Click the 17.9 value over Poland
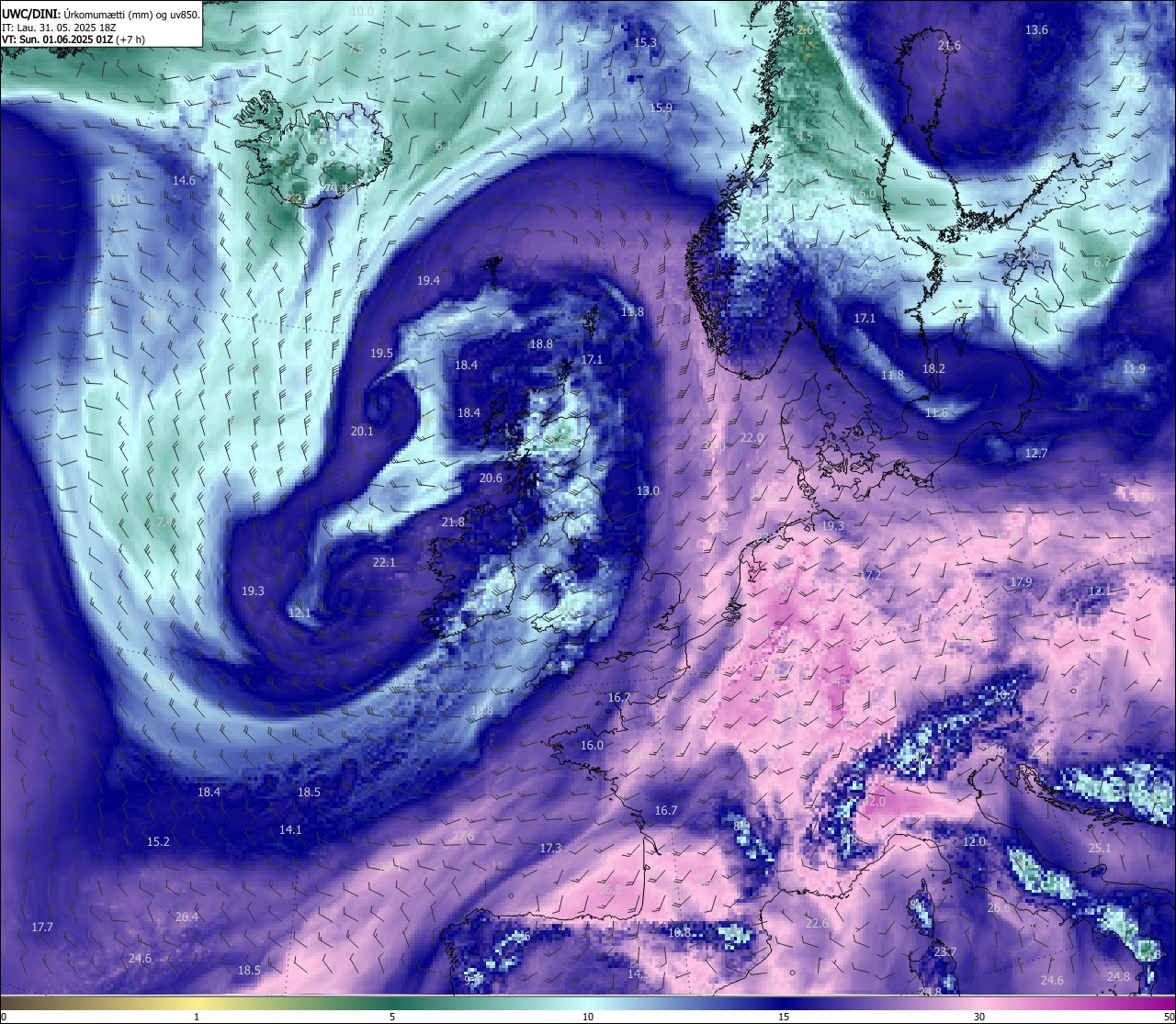Viewport: 1176px width, 1024px height. 1021,582
